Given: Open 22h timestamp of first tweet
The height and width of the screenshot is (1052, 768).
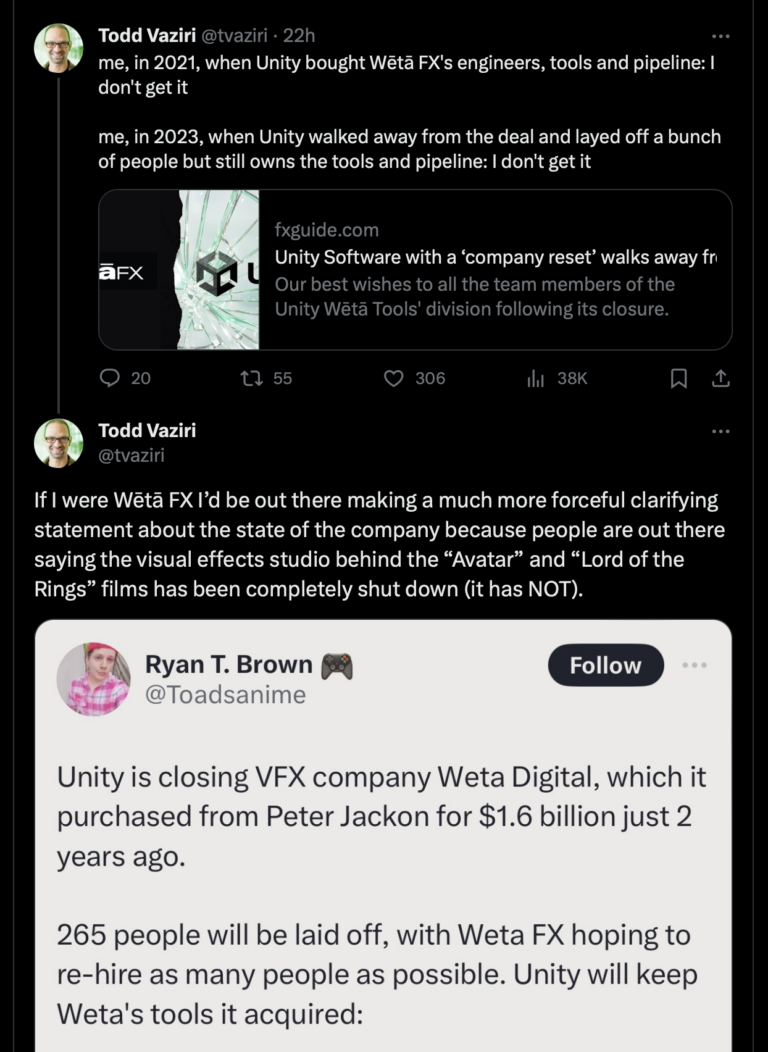Looking at the screenshot, I should click(299, 35).
